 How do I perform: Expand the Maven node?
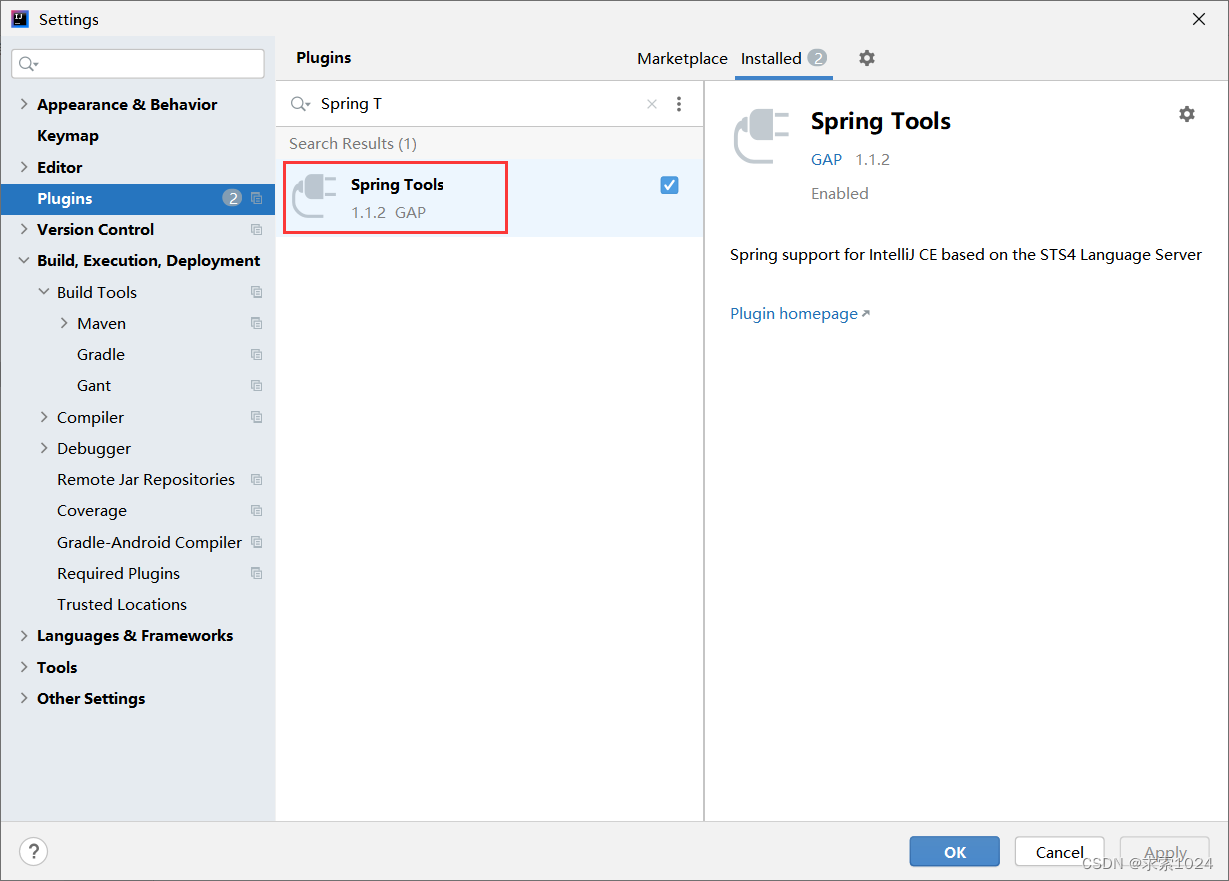pos(64,323)
